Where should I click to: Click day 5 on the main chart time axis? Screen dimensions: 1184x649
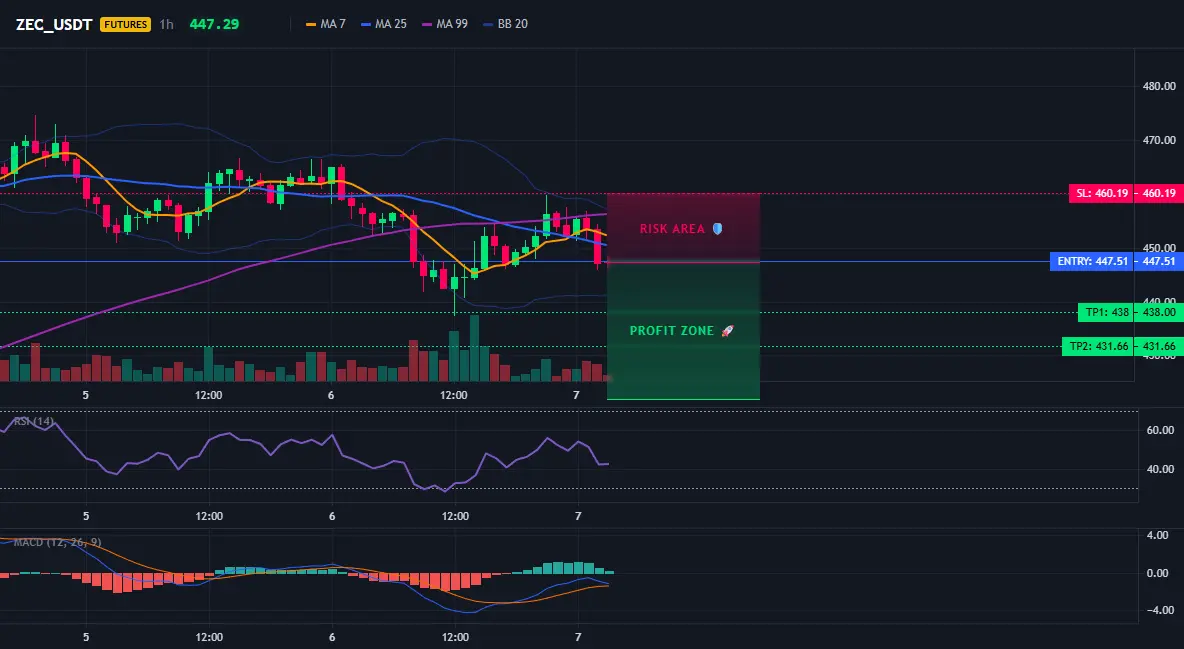(x=85, y=395)
